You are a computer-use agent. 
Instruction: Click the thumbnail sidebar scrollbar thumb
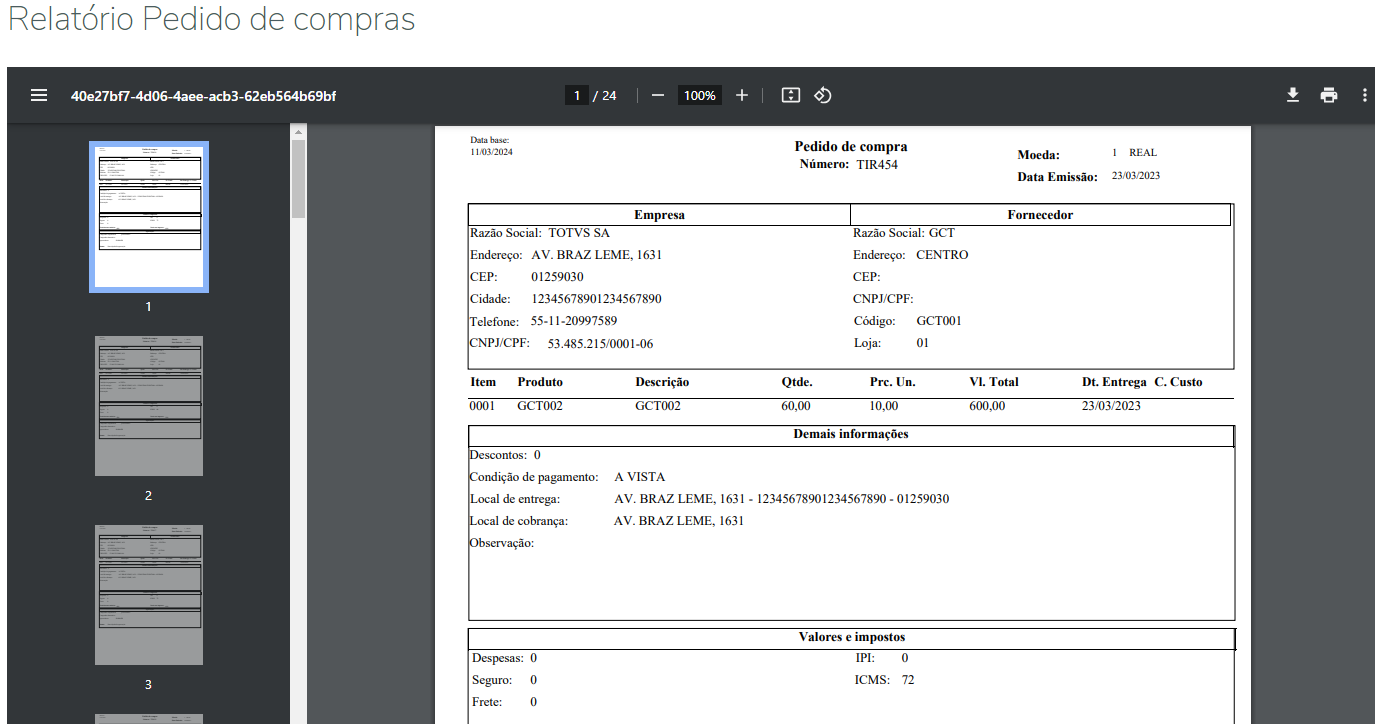(298, 178)
